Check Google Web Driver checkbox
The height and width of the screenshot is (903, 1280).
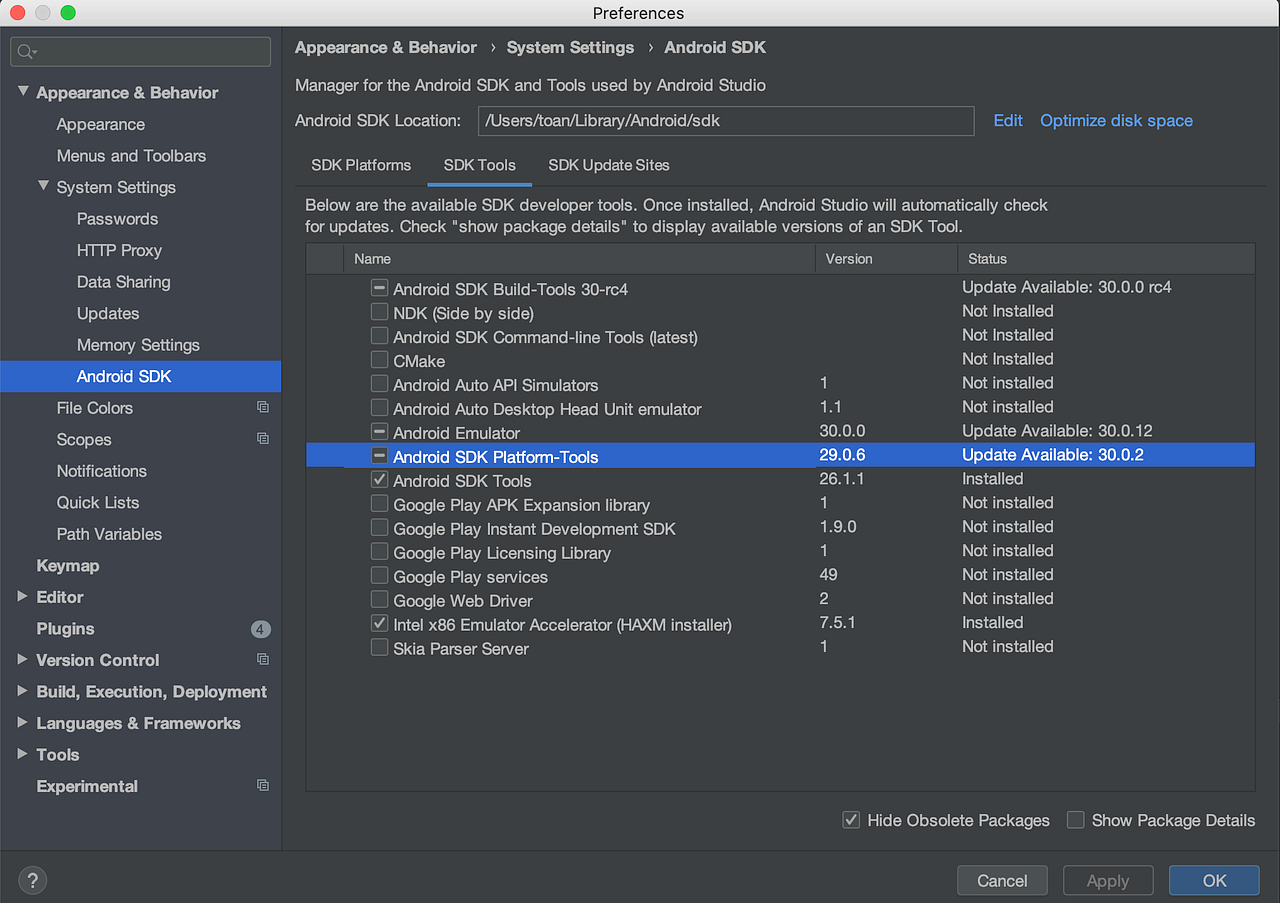(379, 600)
